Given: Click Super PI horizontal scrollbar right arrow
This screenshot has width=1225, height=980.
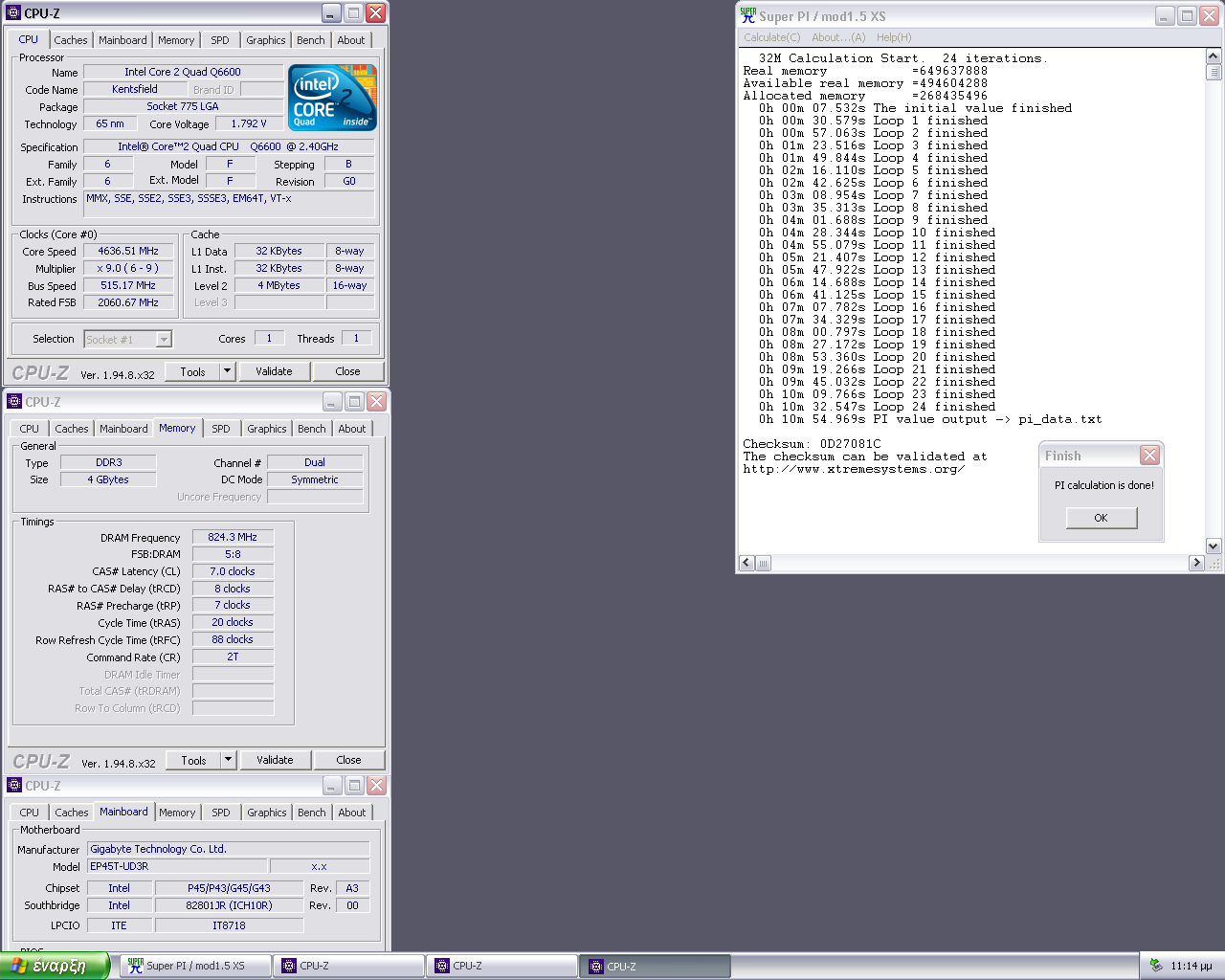Looking at the screenshot, I should (1196, 564).
